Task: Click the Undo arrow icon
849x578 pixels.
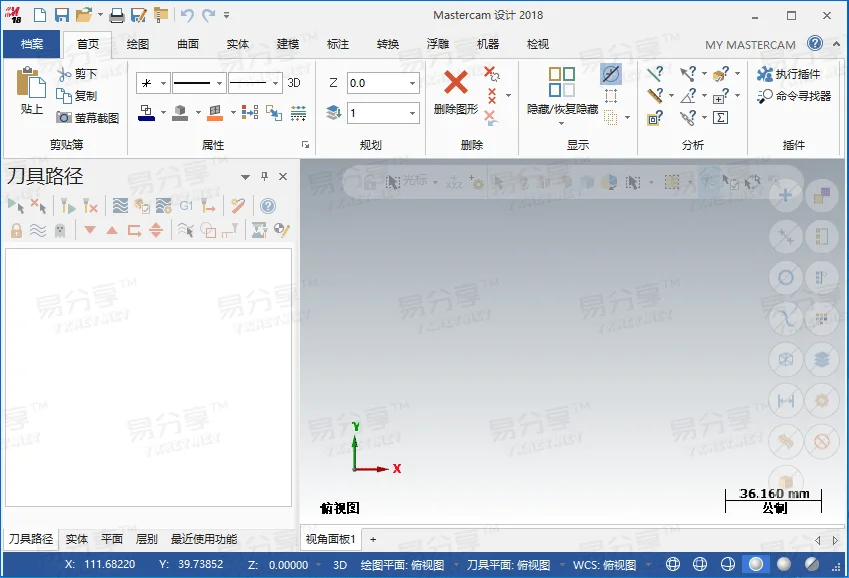Action: pos(187,15)
